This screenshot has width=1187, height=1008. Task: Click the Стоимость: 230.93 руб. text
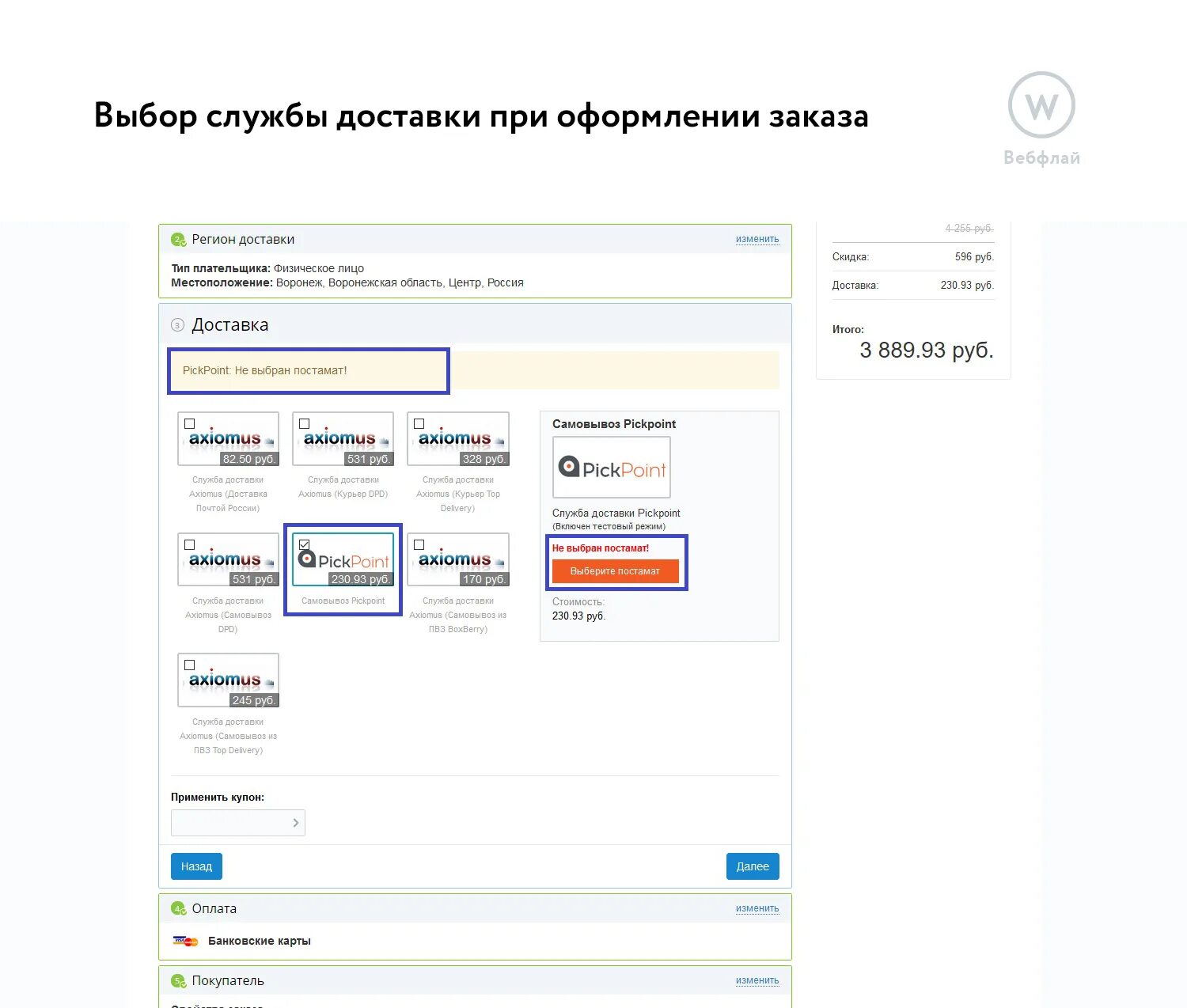point(578,609)
